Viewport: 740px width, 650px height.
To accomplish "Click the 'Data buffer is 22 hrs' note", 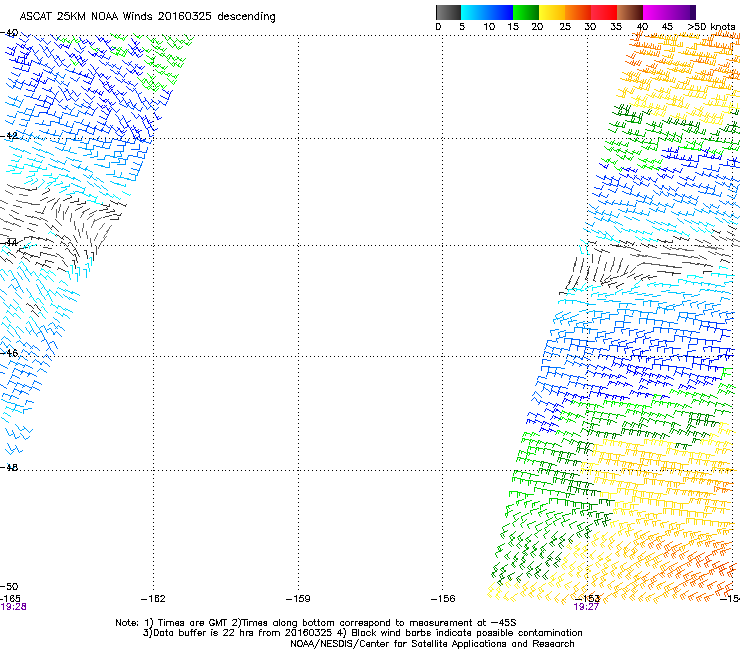I will tap(362, 633).
